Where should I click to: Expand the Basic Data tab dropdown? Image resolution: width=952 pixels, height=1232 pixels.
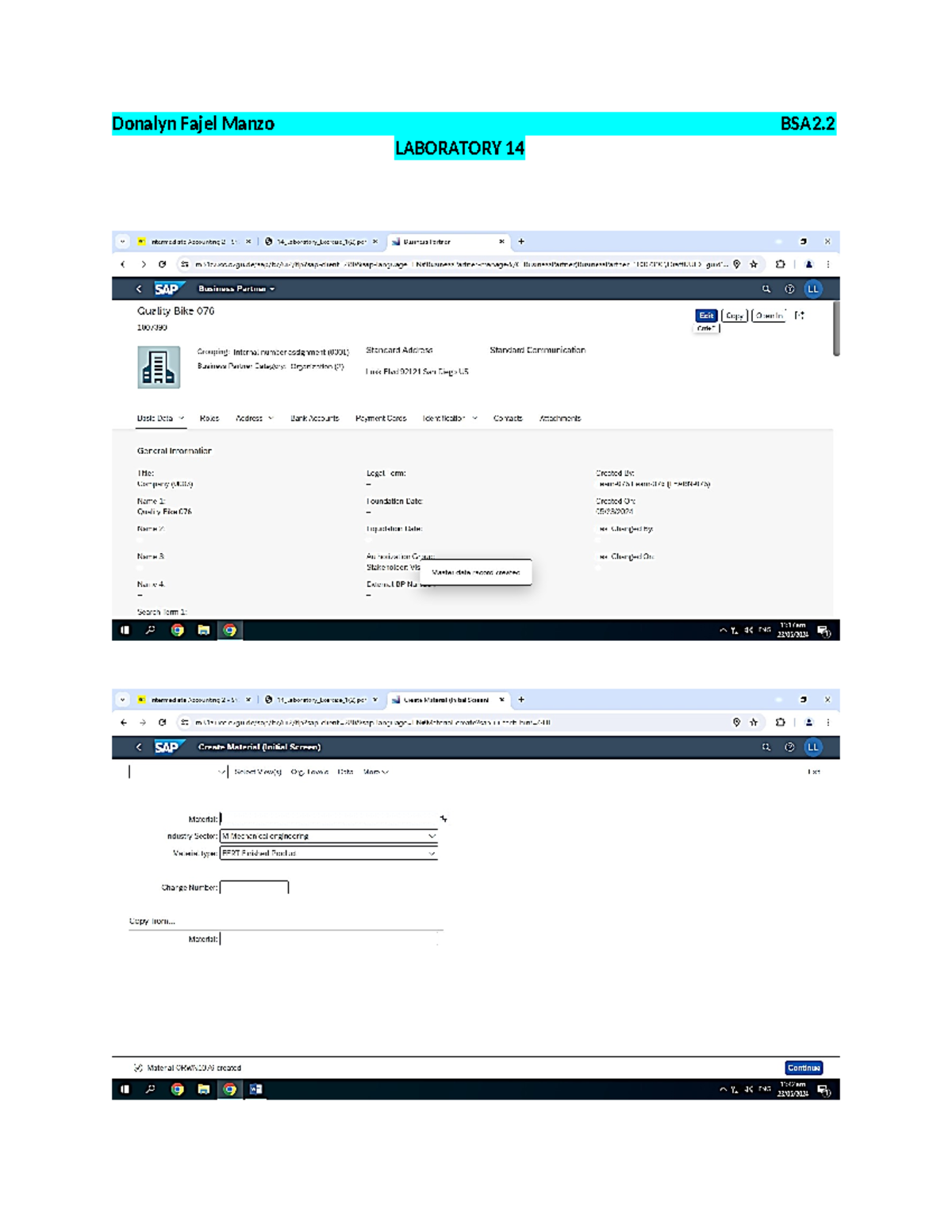point(183,418)
